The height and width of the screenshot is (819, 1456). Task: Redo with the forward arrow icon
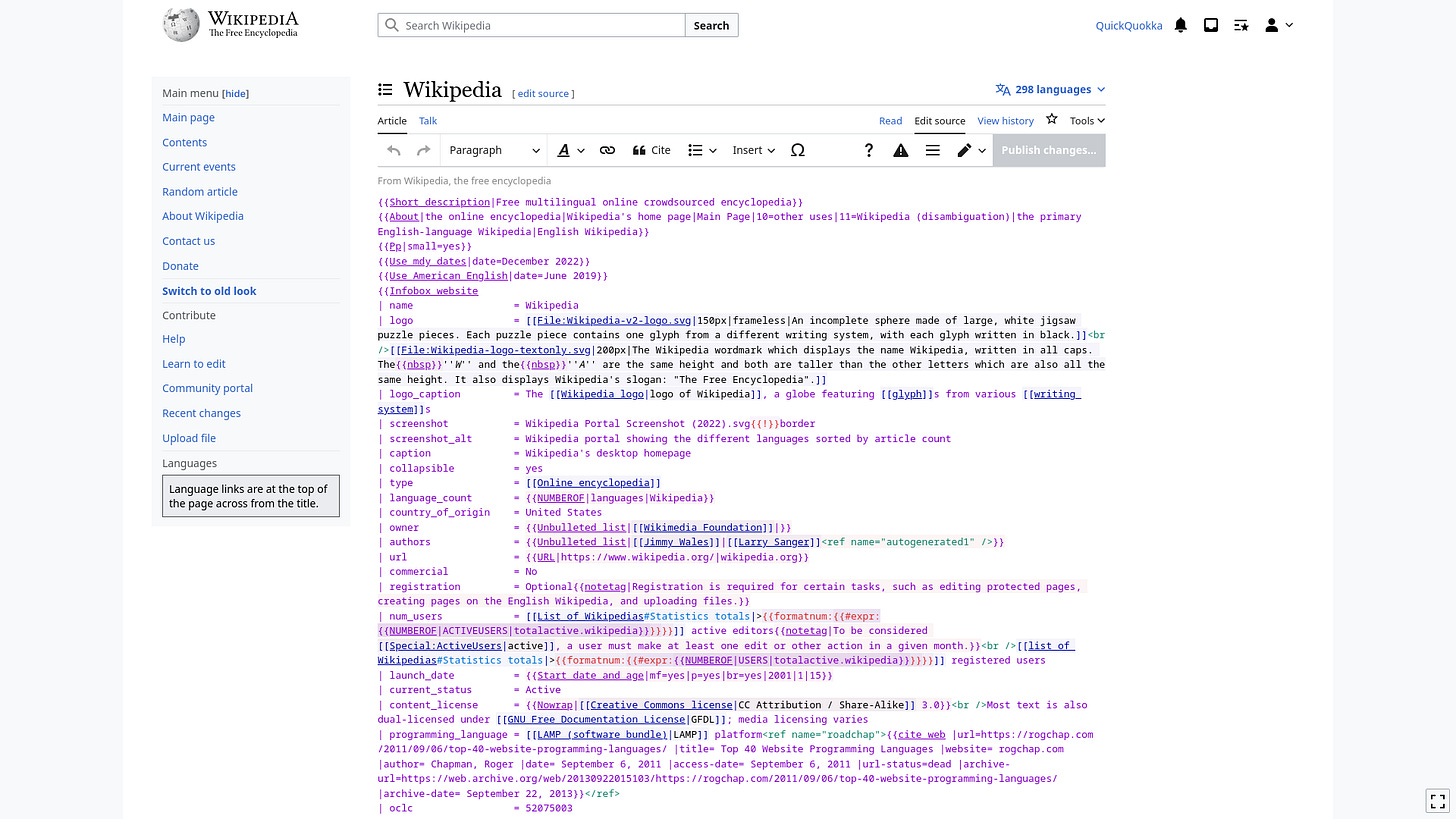(423, 150)
